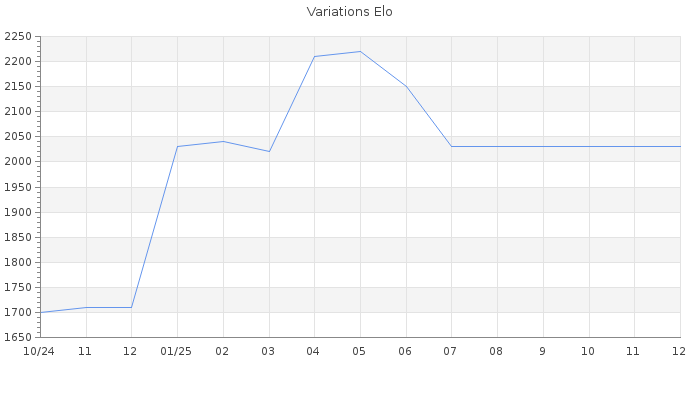
Task: Click the line's data point at month 03
Action: point(269,151)
